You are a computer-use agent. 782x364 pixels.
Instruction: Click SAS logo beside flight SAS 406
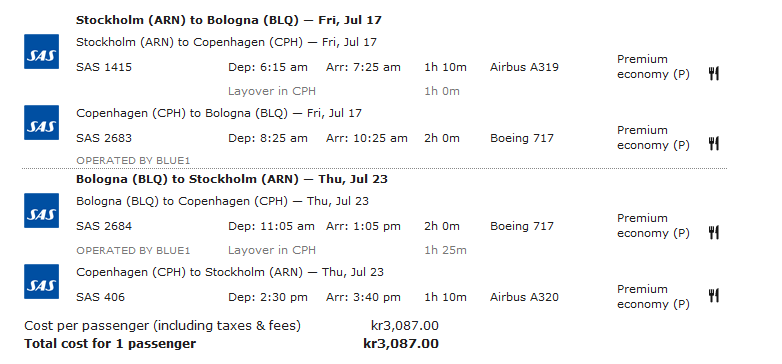41,281
